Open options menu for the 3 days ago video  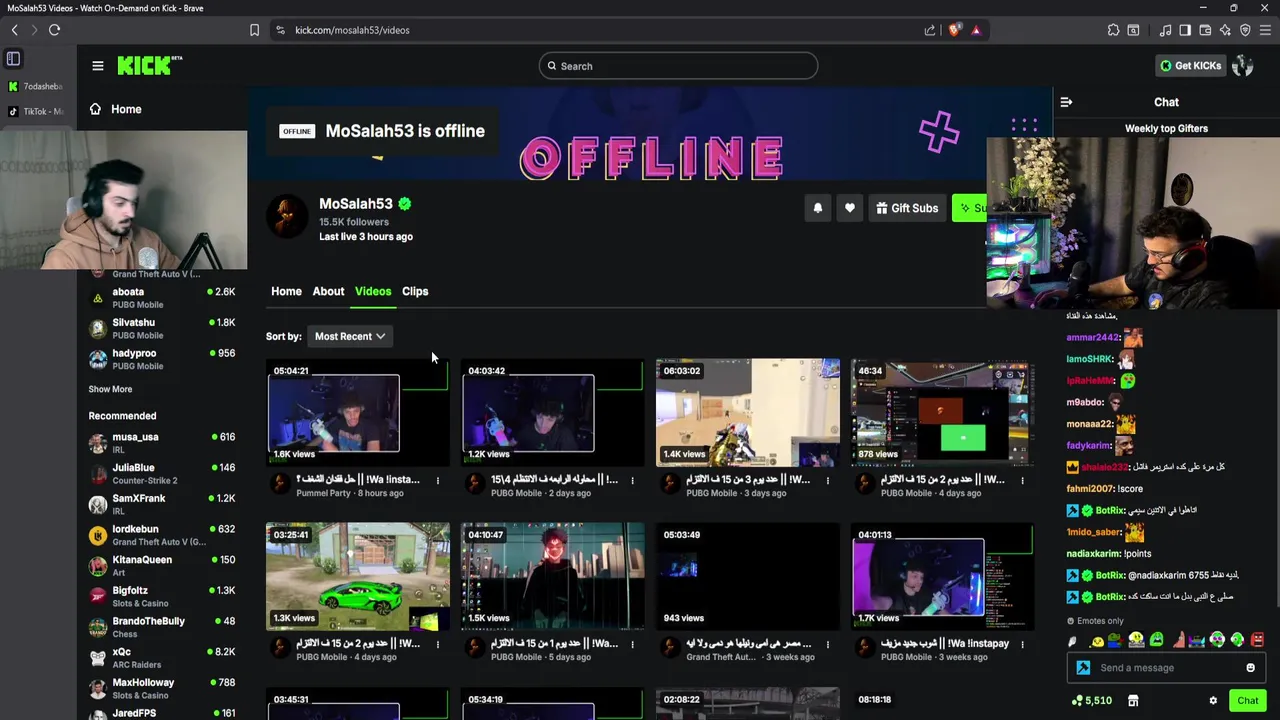(x=827, y=480)
